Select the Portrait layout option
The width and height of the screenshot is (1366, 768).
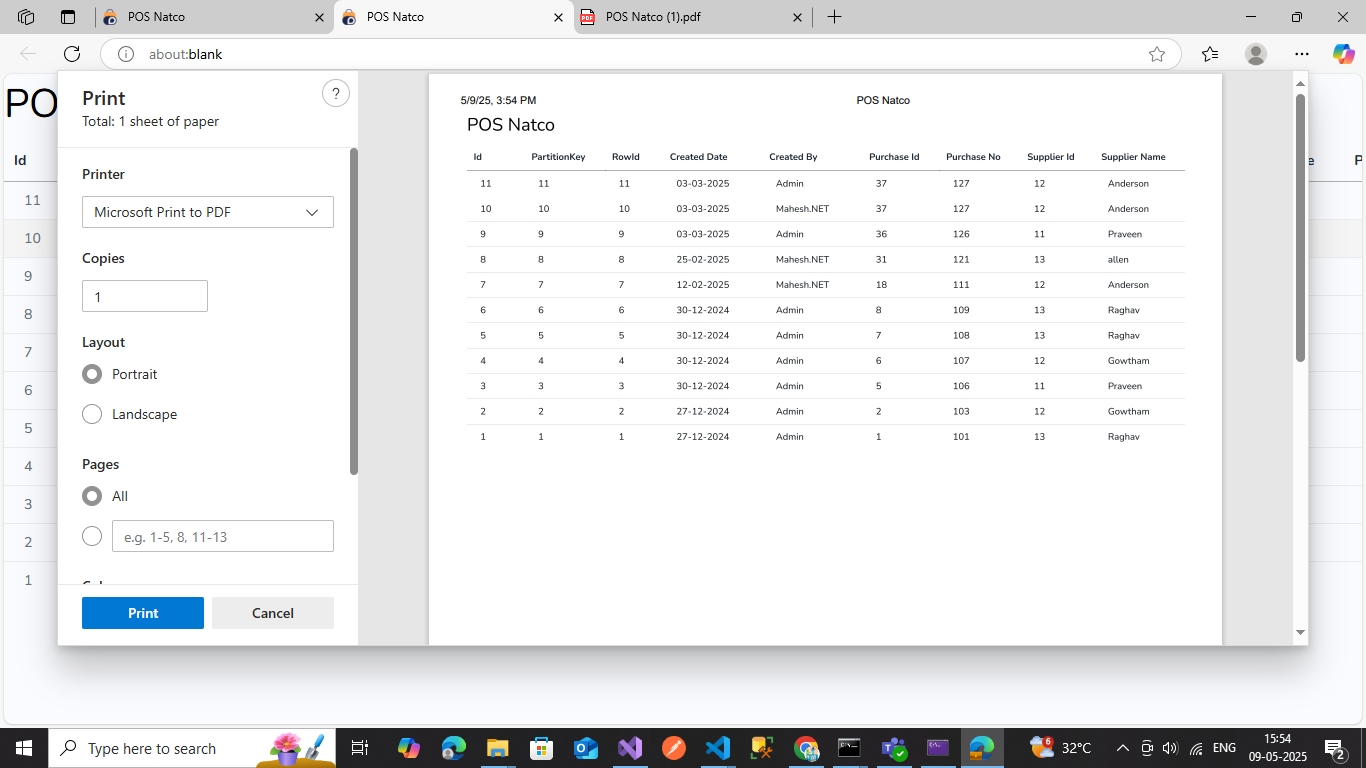92,374
